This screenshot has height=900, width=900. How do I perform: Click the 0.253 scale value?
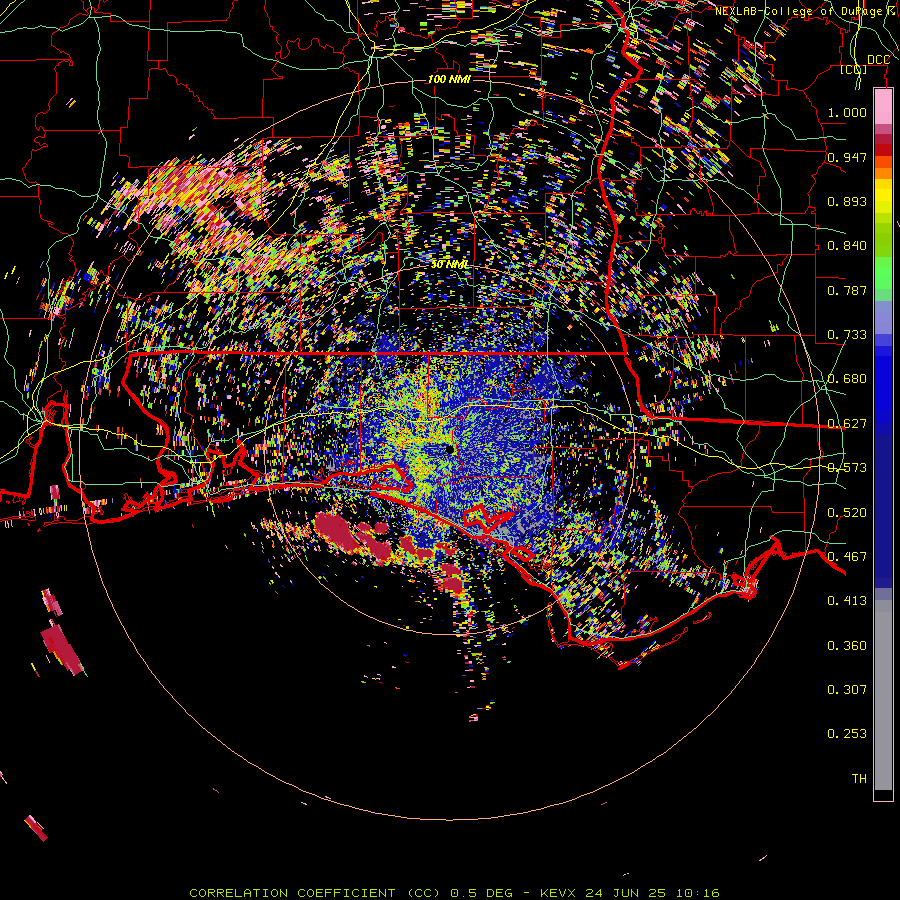coord(847,734)
